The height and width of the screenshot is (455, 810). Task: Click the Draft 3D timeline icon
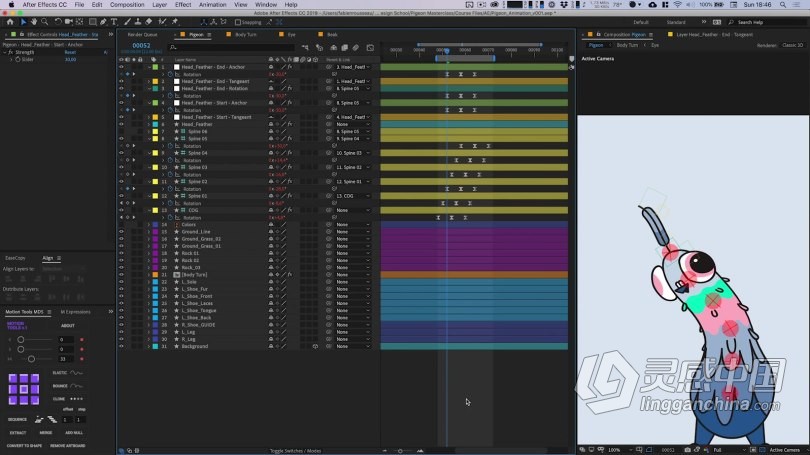pyautogui.click(x=319, y=48)
